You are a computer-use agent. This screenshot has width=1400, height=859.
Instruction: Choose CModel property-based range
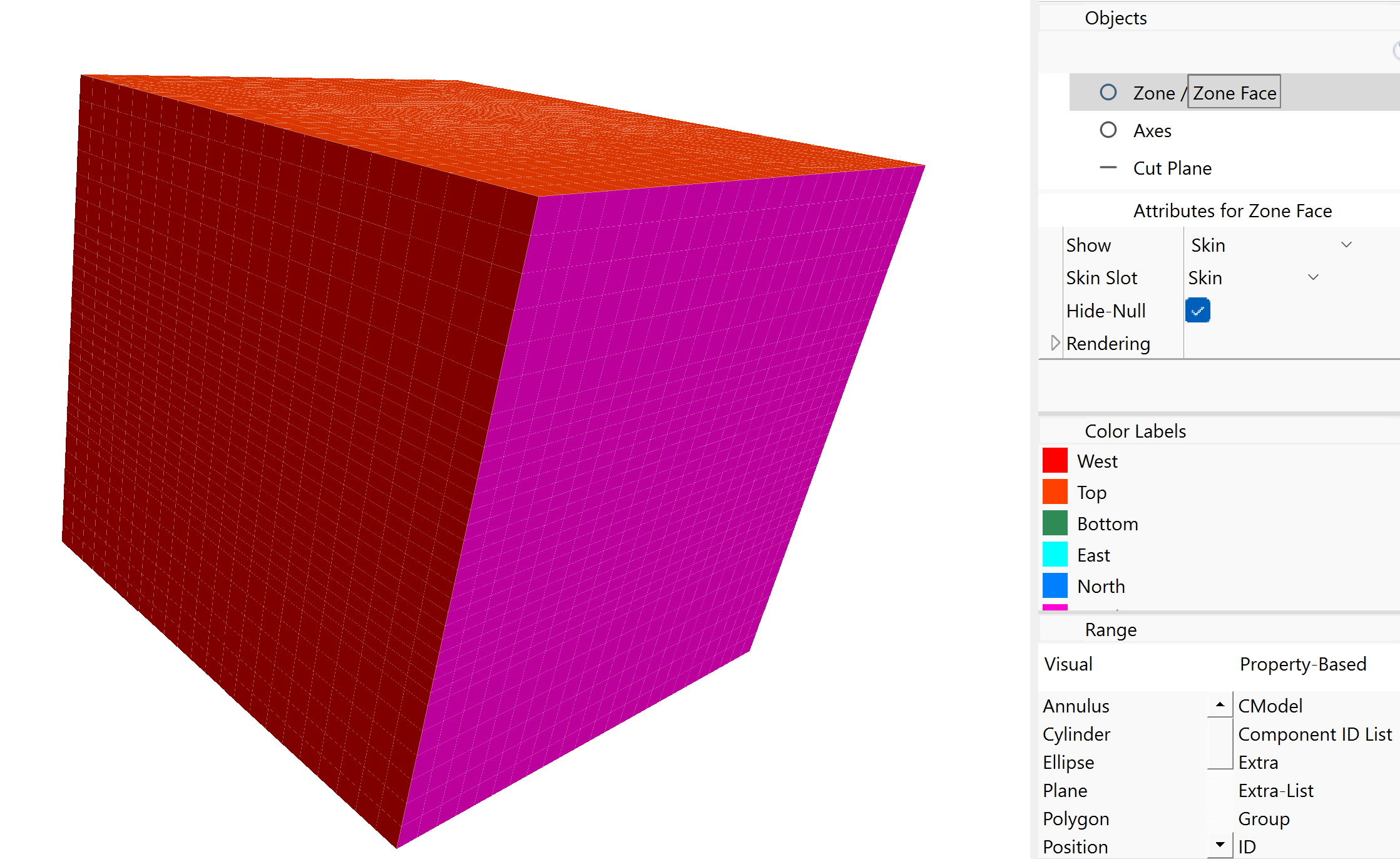click(1270, 706)
